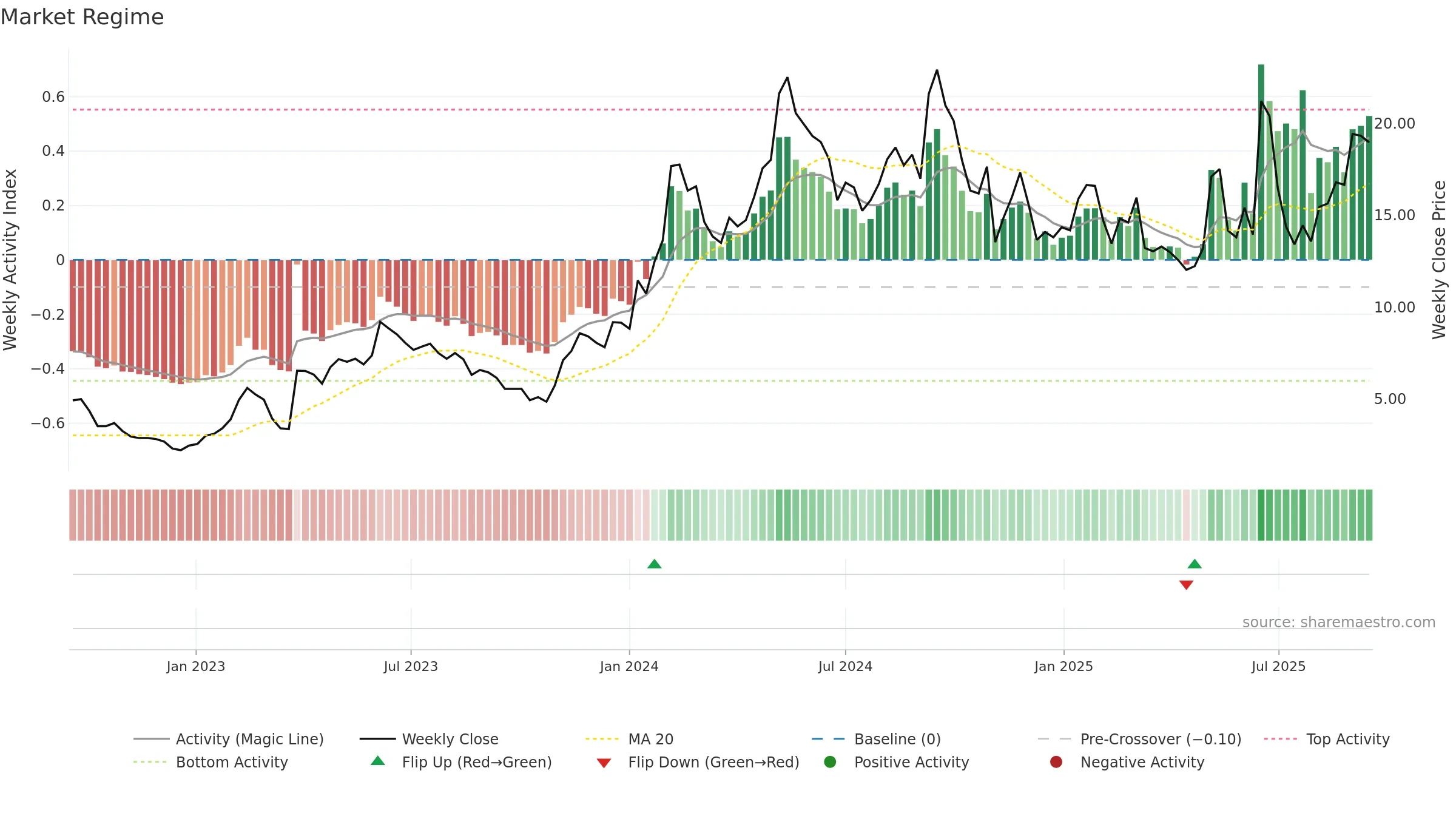Toggle Top Activity legend entry
This screenshot has width=1456, height=819.
tap(1327, 739)
